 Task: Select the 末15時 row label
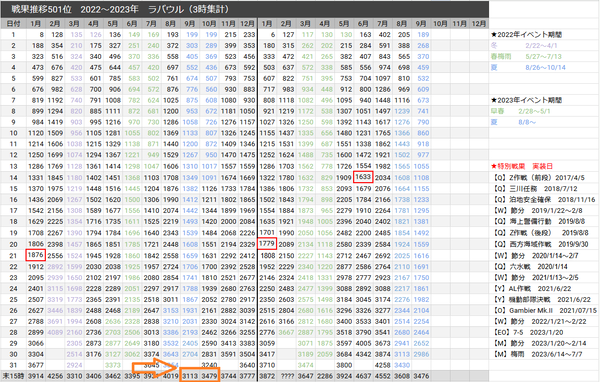click(13, 376)
